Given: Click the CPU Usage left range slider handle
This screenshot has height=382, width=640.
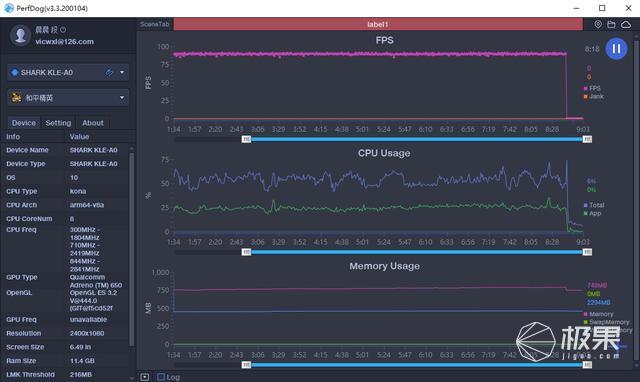Looking at the screenshot, I should pos(246,252).
